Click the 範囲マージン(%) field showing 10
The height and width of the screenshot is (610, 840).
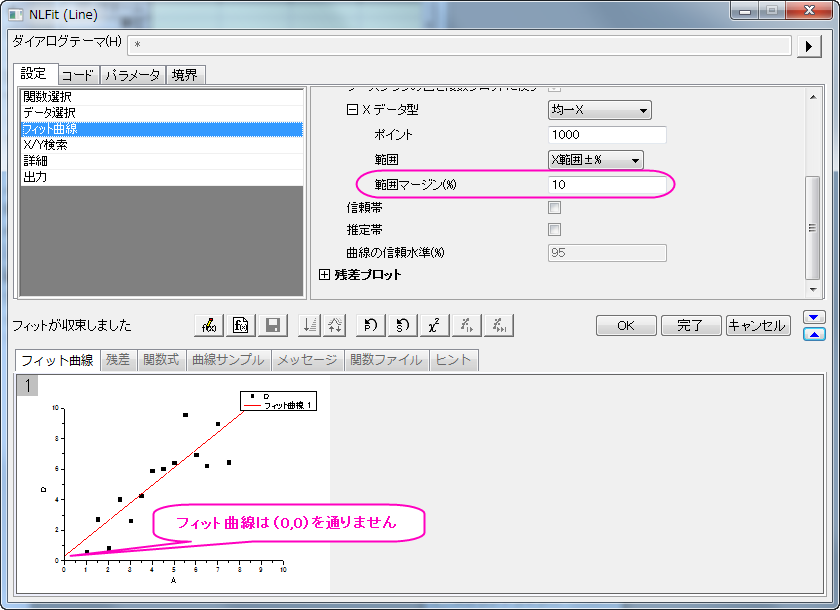[x=607, y=185]
